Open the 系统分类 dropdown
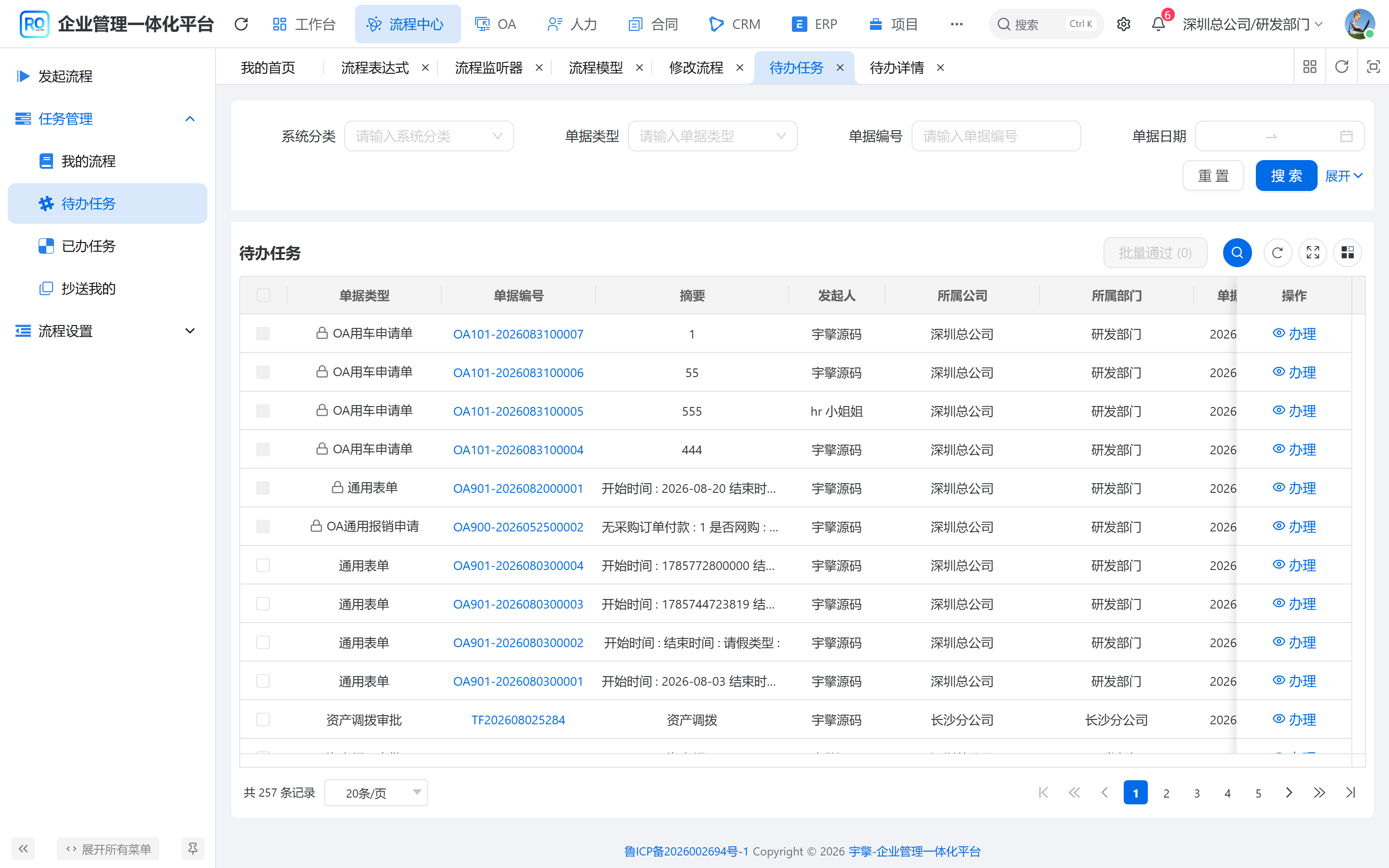The image size is (1389, 868). point(429,136)
